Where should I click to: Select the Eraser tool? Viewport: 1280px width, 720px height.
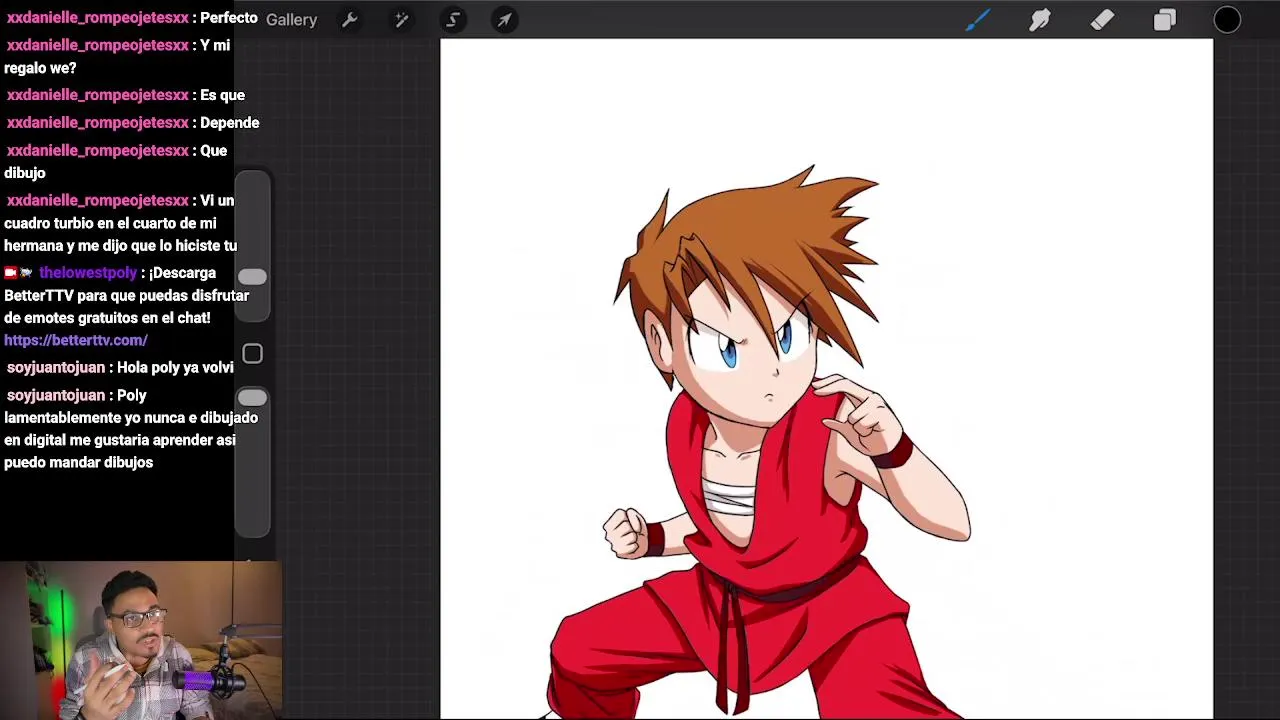[x=1102, y=20]
